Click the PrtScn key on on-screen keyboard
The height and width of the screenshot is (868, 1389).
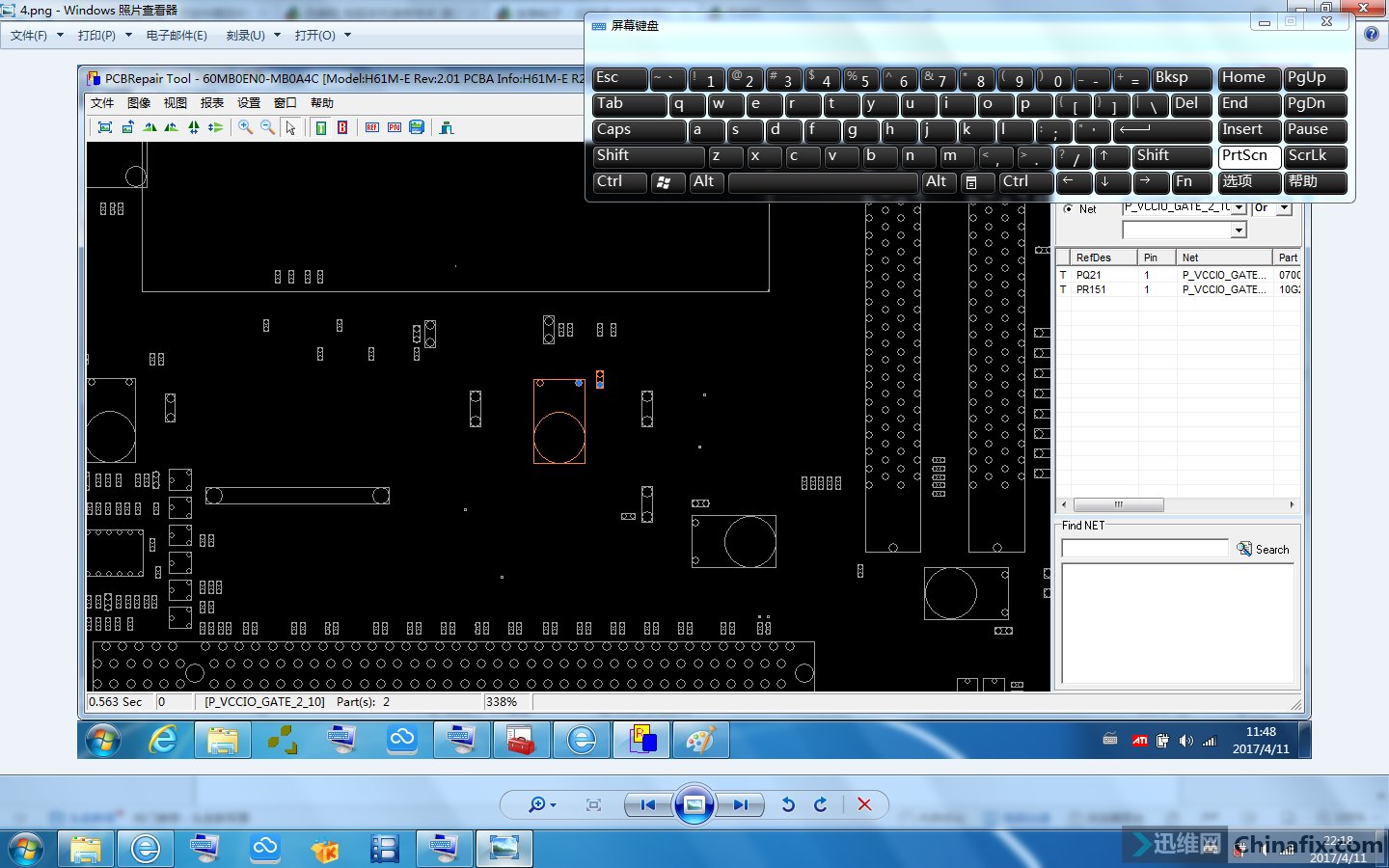point(1250,156)
